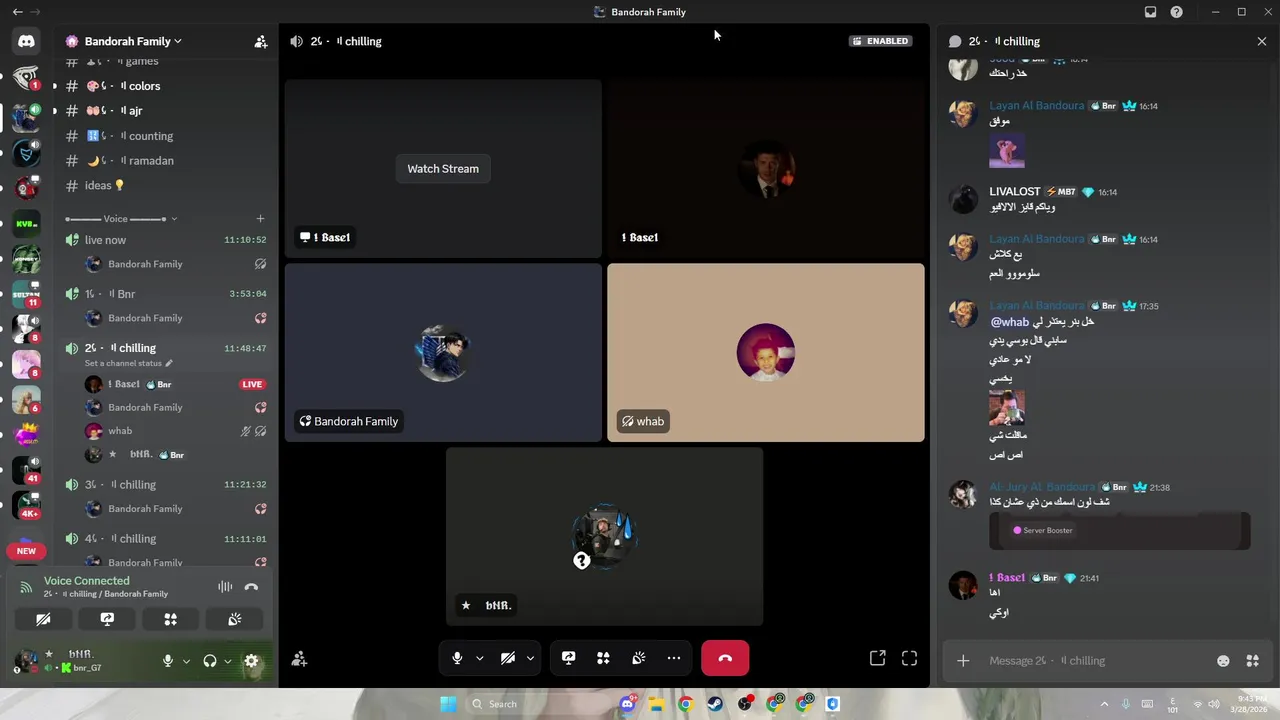The width and height of the screenshot is (1280, 720).
Task: Join the live now voice channel
Action: (166, 240)
